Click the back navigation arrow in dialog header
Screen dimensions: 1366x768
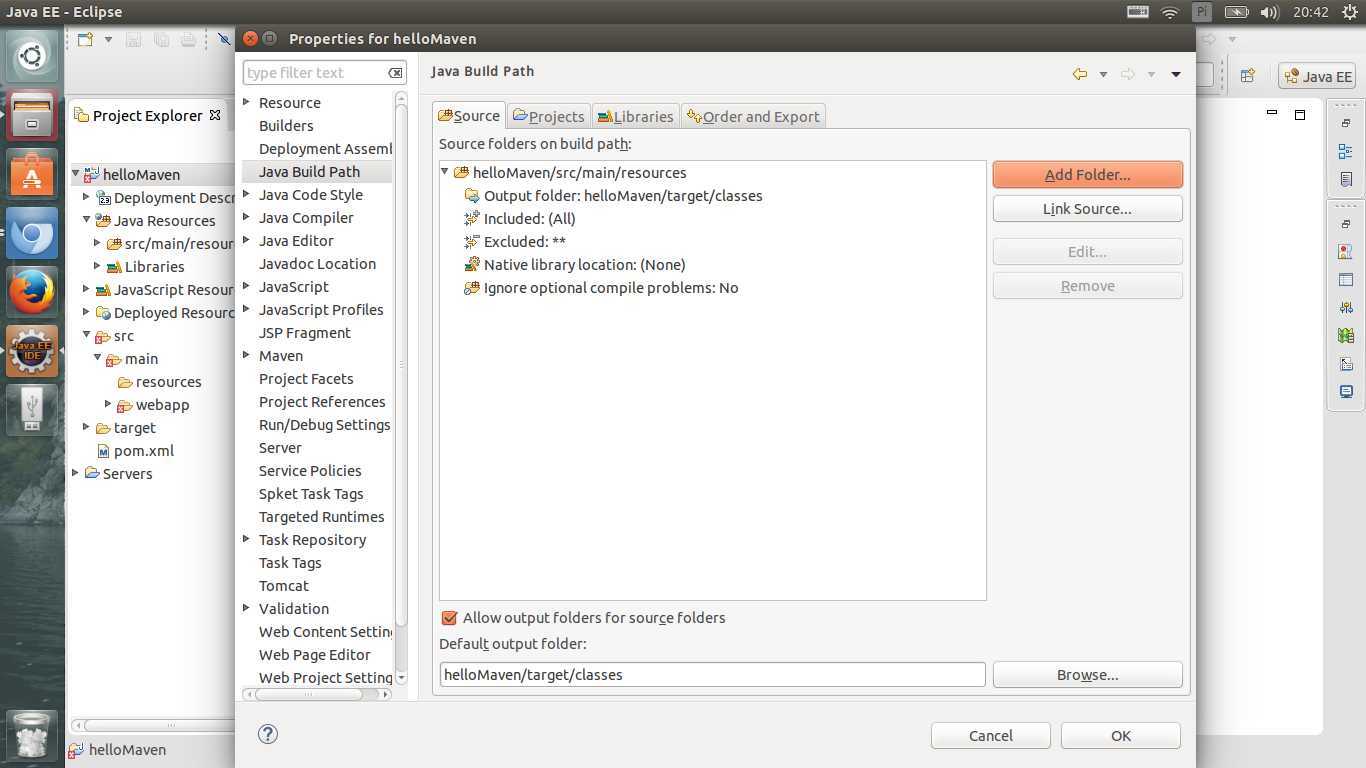coord(1080,74)
